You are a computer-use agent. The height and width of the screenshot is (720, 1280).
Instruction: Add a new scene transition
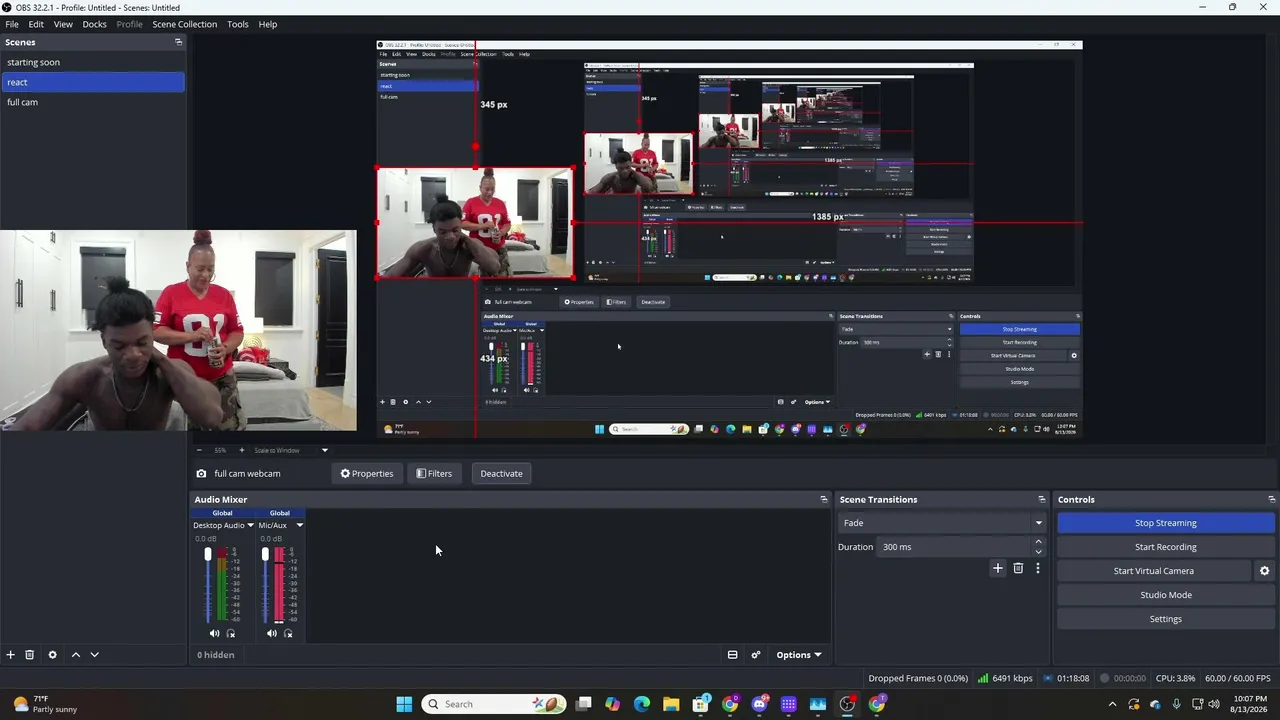click(x=997, y=568)
